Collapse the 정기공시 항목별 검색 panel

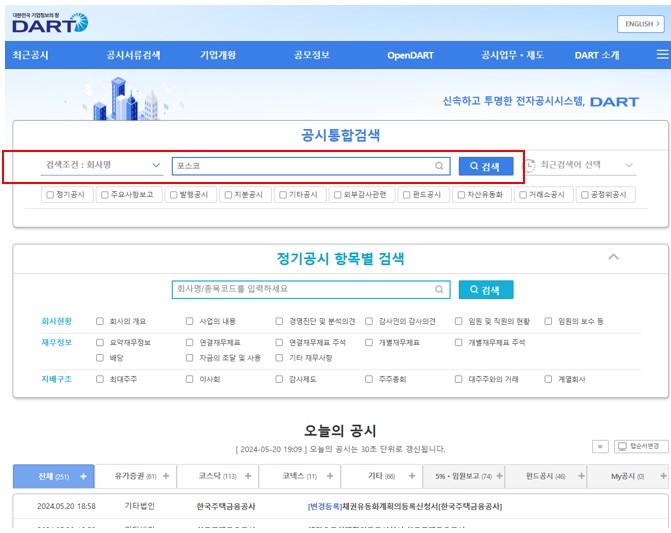(x=613, y=257)
